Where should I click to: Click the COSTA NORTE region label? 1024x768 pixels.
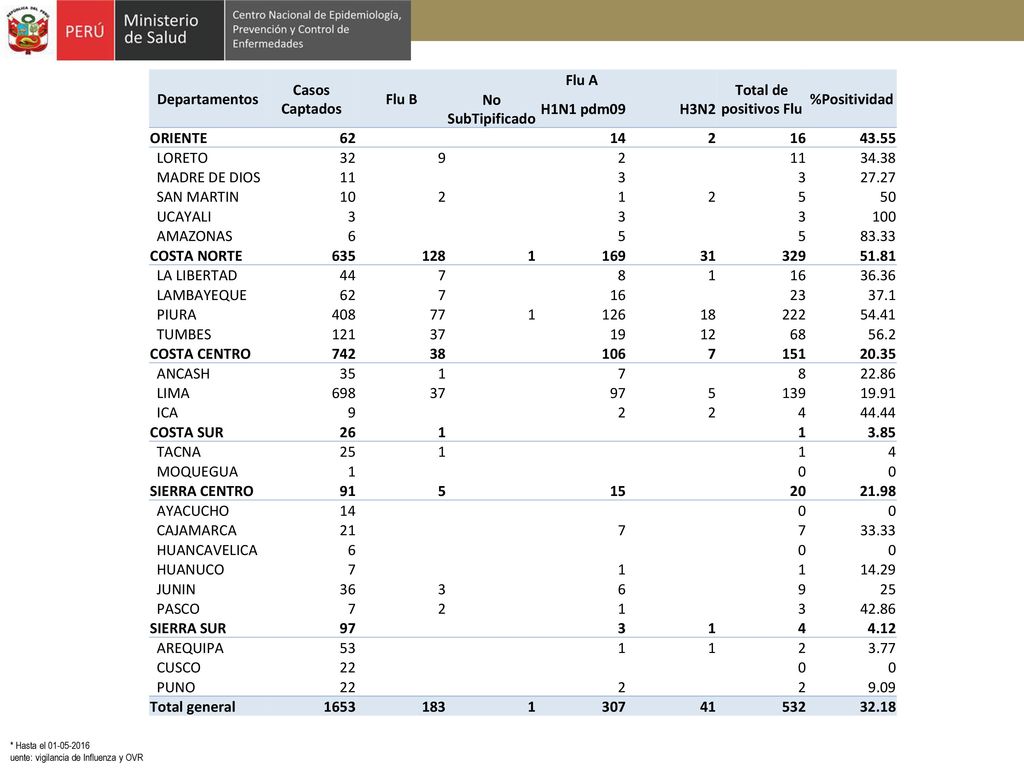[196, 256]
